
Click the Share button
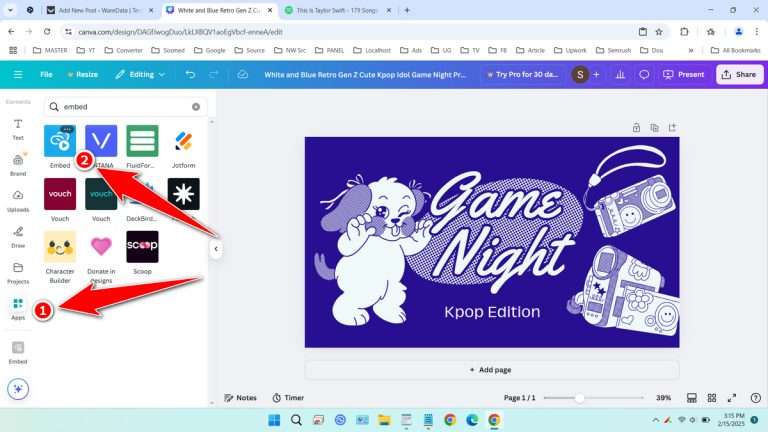(739, 74)
